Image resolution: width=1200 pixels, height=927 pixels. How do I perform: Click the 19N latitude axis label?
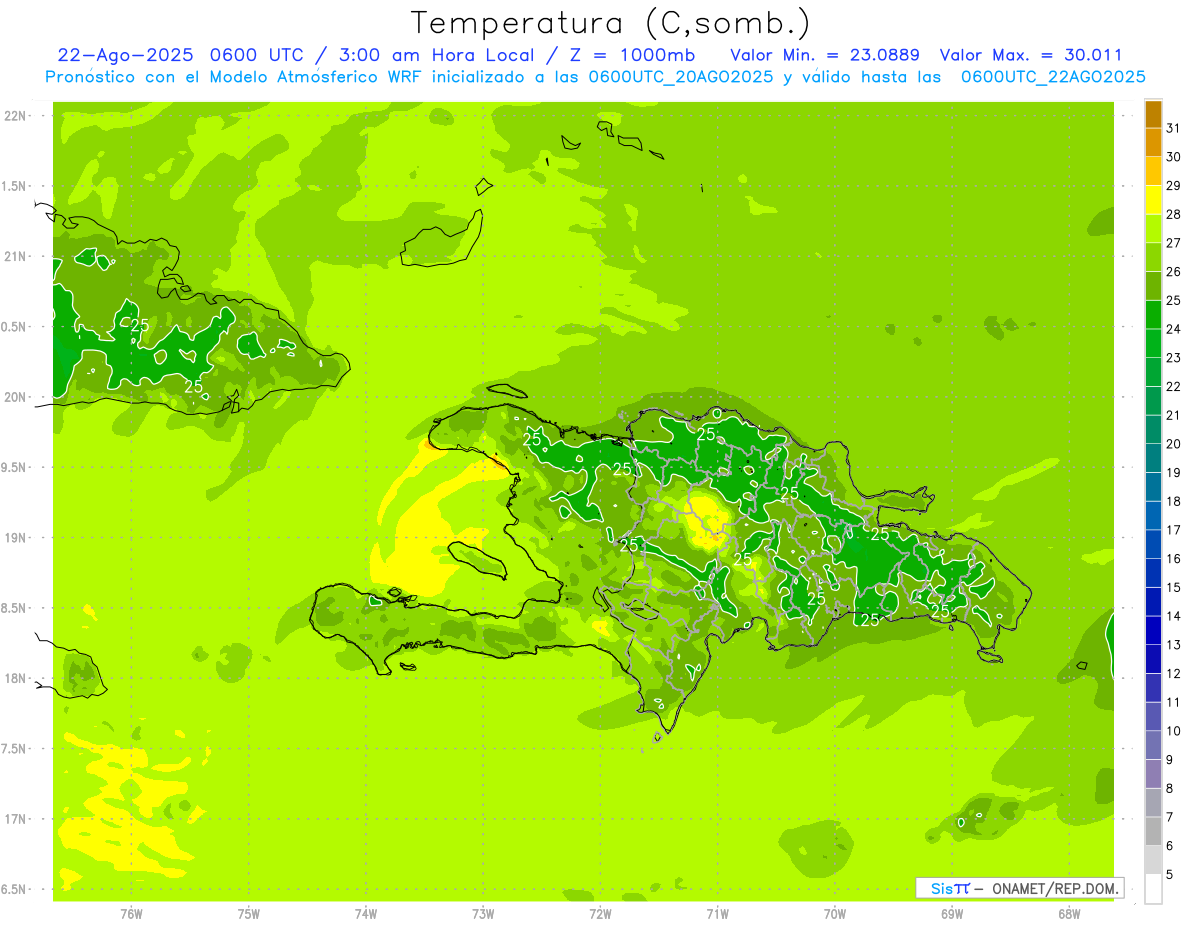(17, 537)
